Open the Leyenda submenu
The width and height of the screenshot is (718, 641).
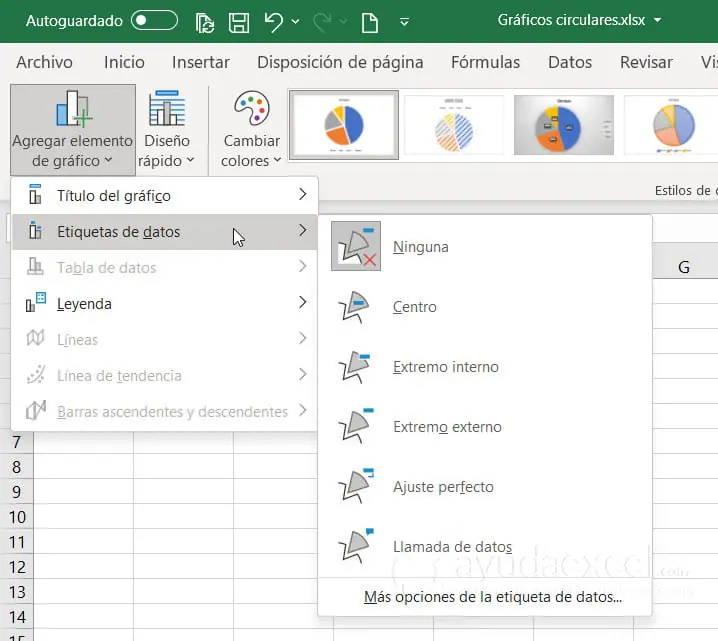[x=165, y=304]
